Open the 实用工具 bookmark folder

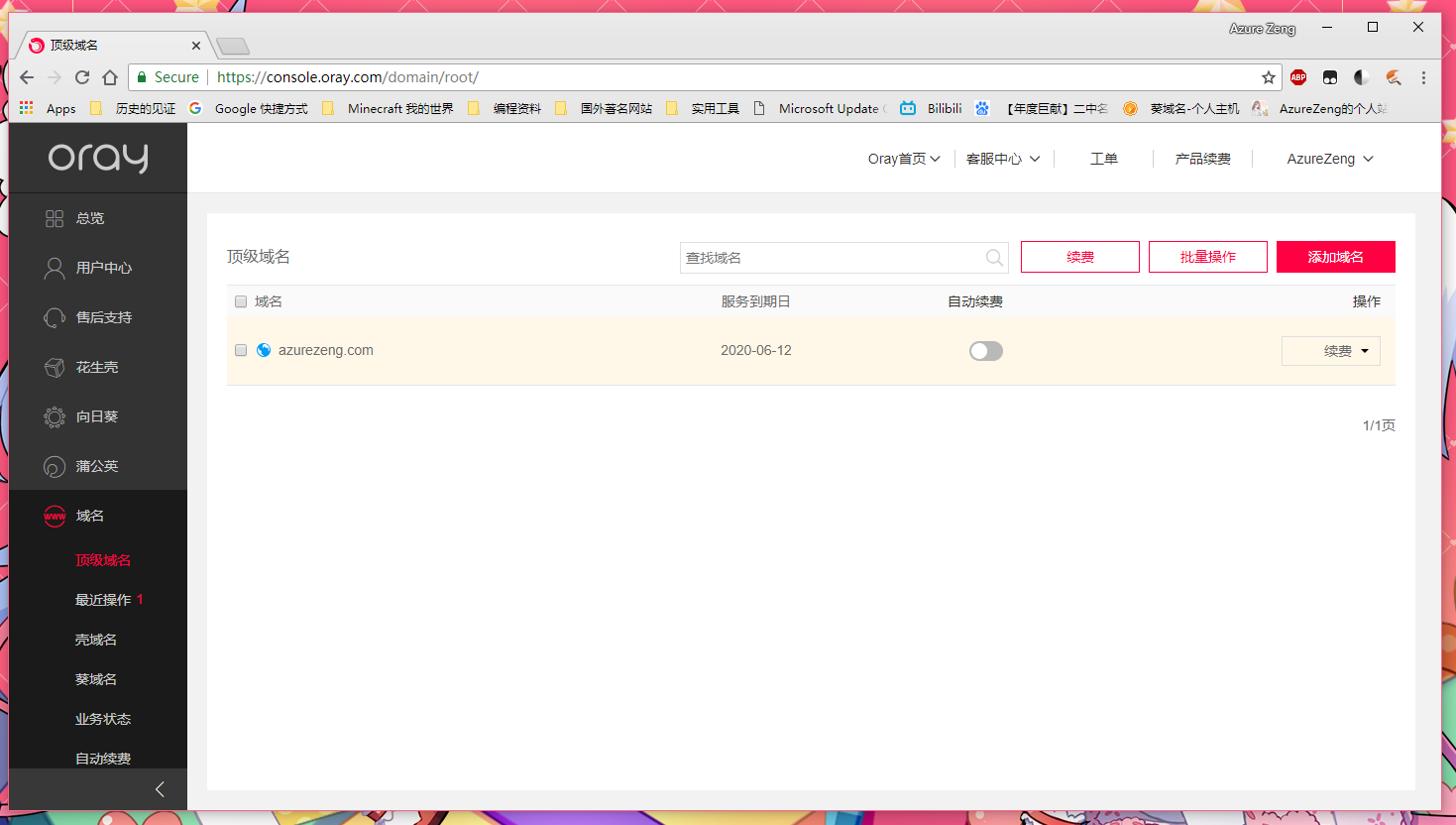(703, 108)
